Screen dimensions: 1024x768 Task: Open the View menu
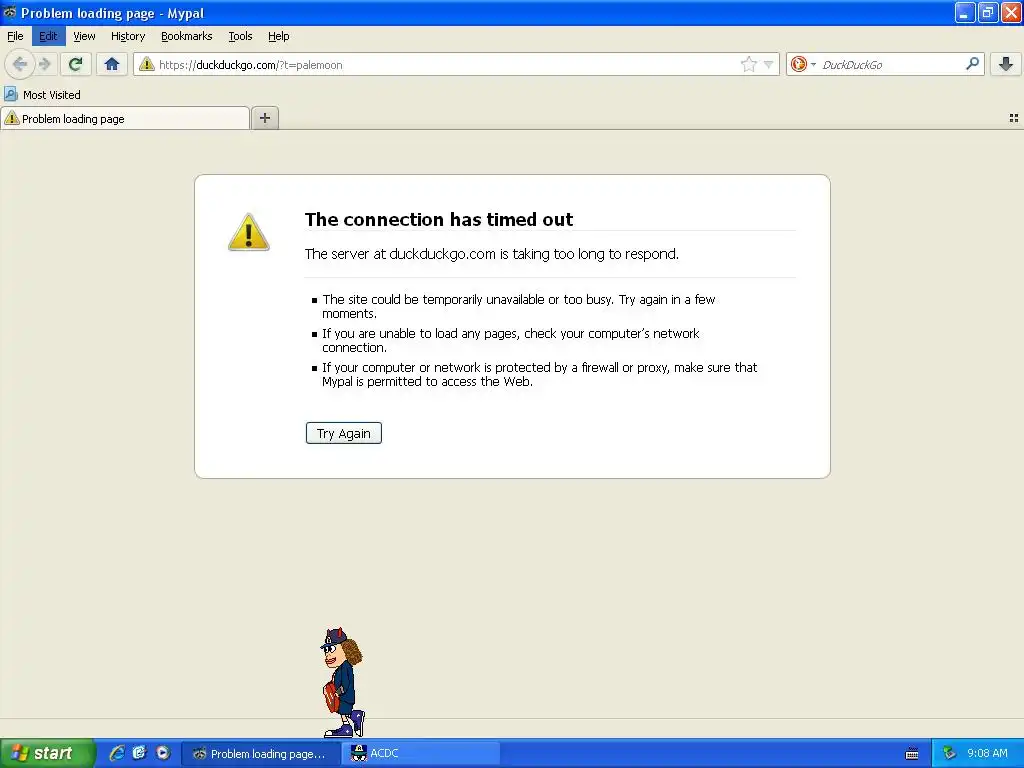(x=84, y=36)
